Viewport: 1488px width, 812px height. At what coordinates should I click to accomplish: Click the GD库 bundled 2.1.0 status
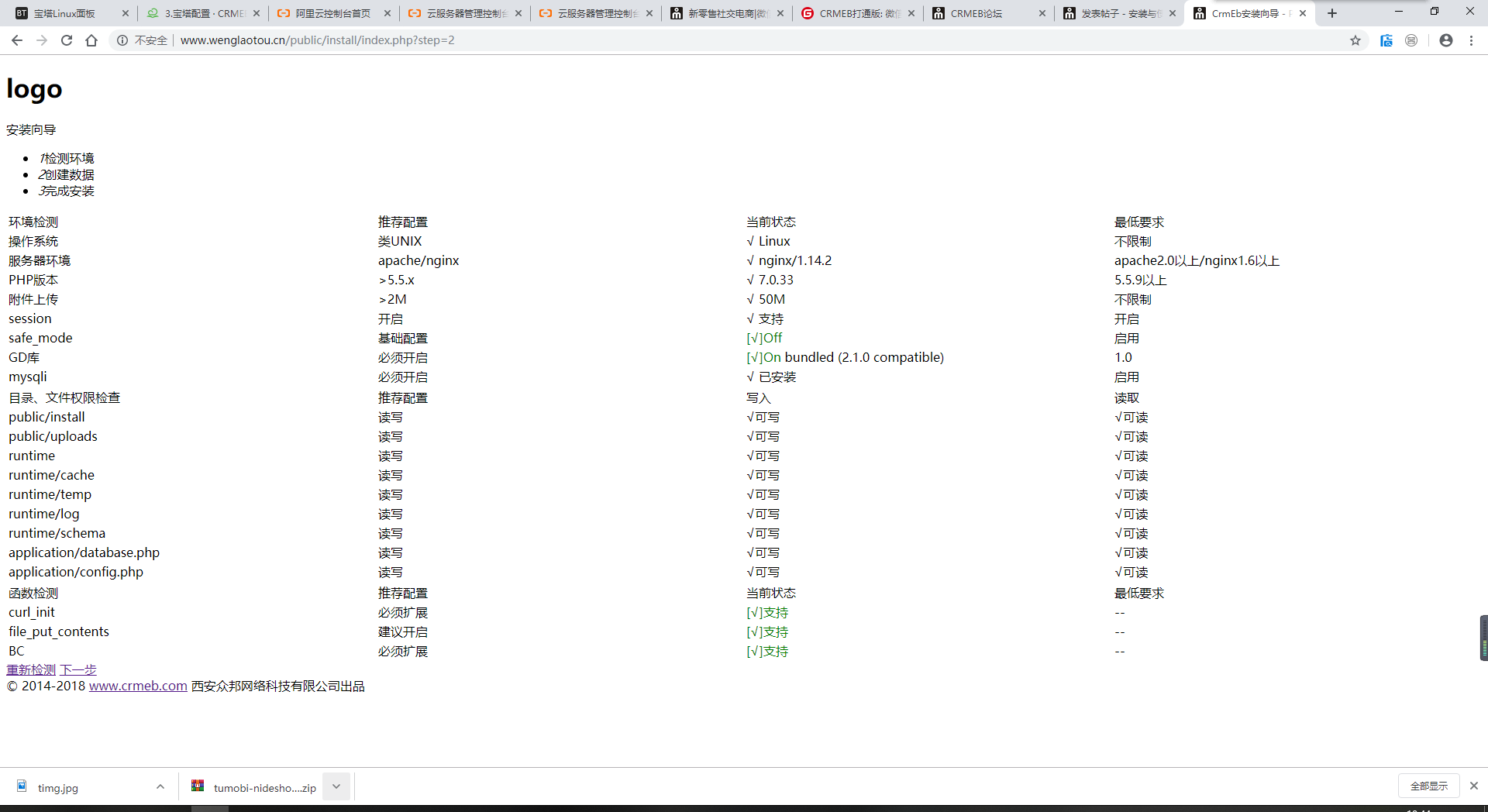coord(845,358)
